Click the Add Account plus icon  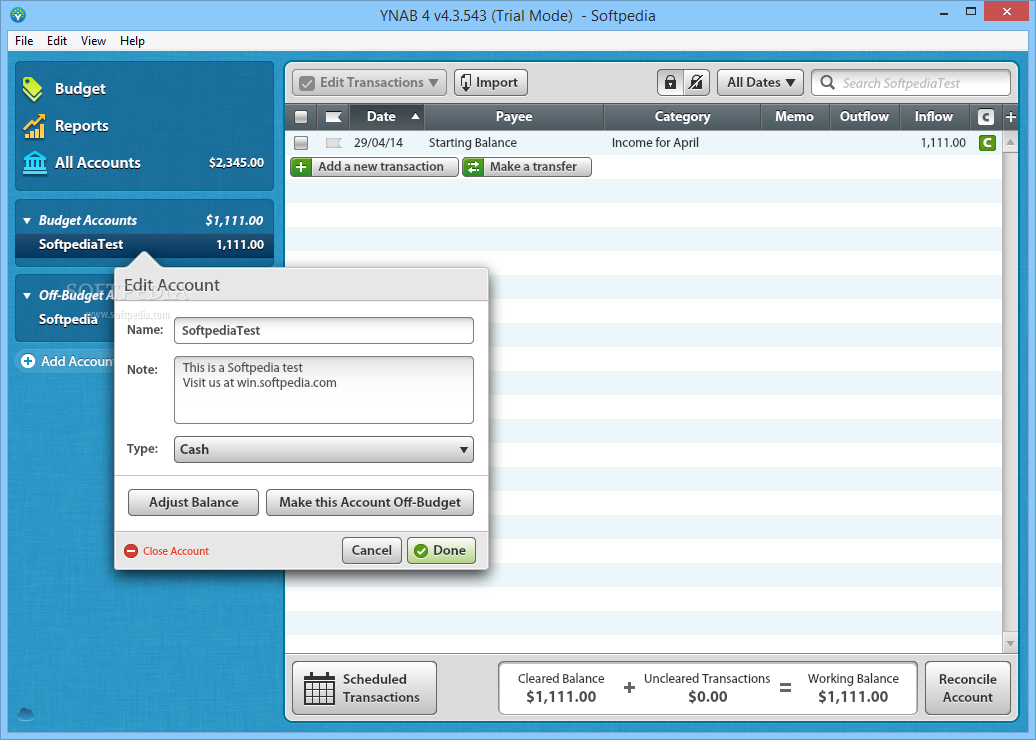pos(28,361)
